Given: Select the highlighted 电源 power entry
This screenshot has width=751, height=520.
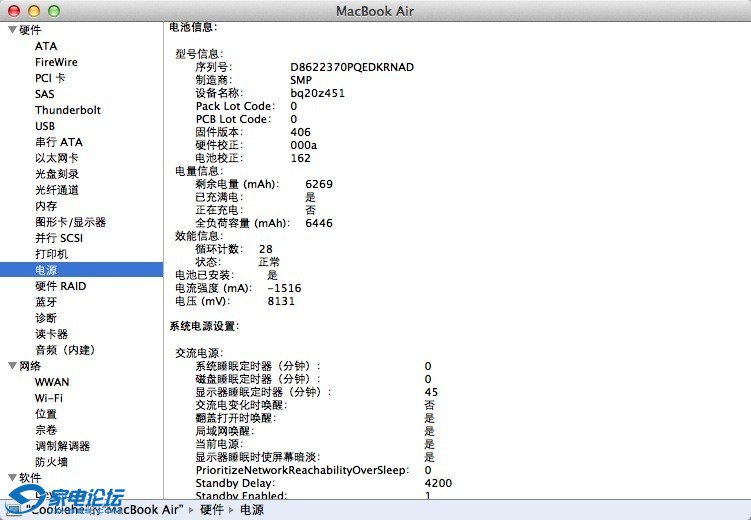Looking at the screenshot, I should 81,270.
